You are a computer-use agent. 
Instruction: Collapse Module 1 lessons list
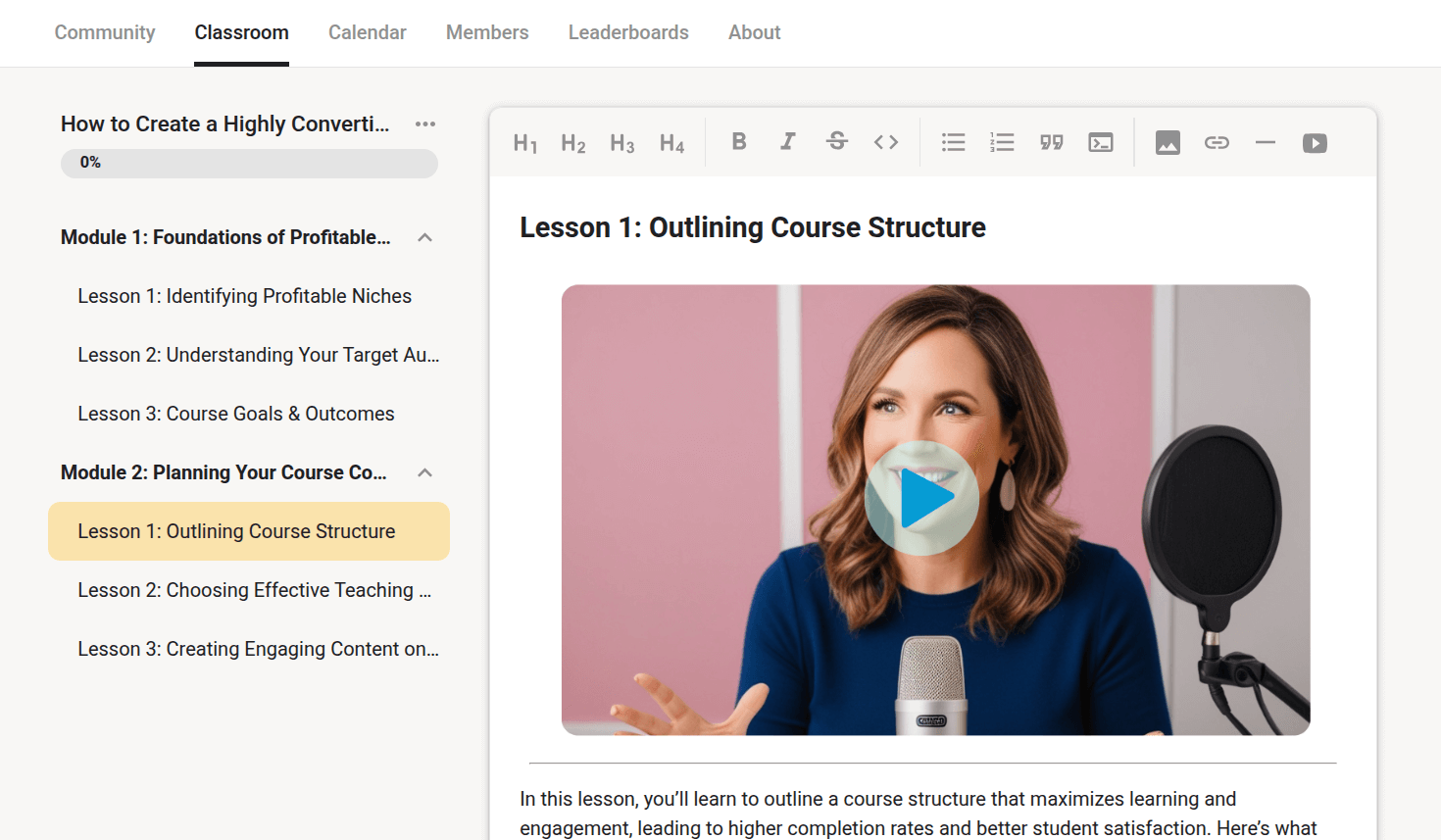coord(424,237)
